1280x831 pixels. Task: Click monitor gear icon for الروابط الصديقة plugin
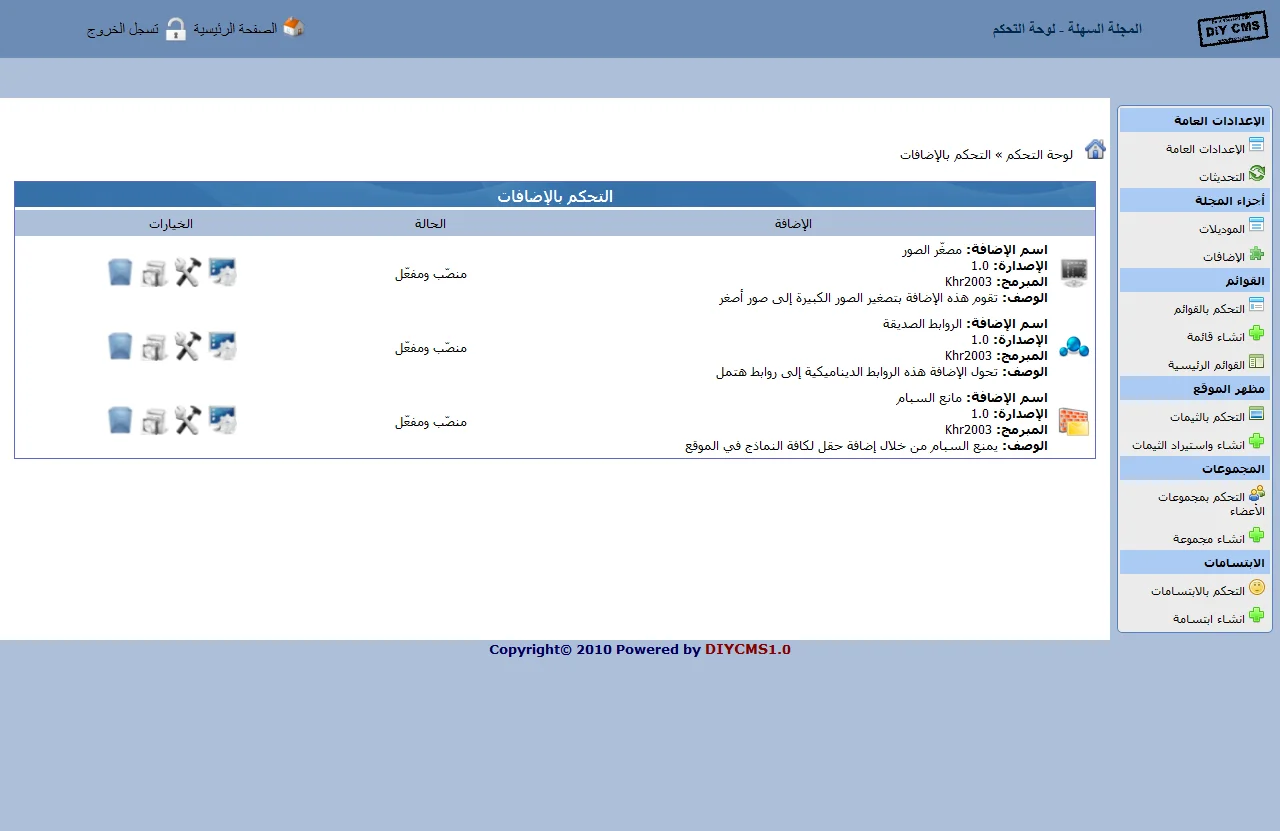click(x=222, y=346)
